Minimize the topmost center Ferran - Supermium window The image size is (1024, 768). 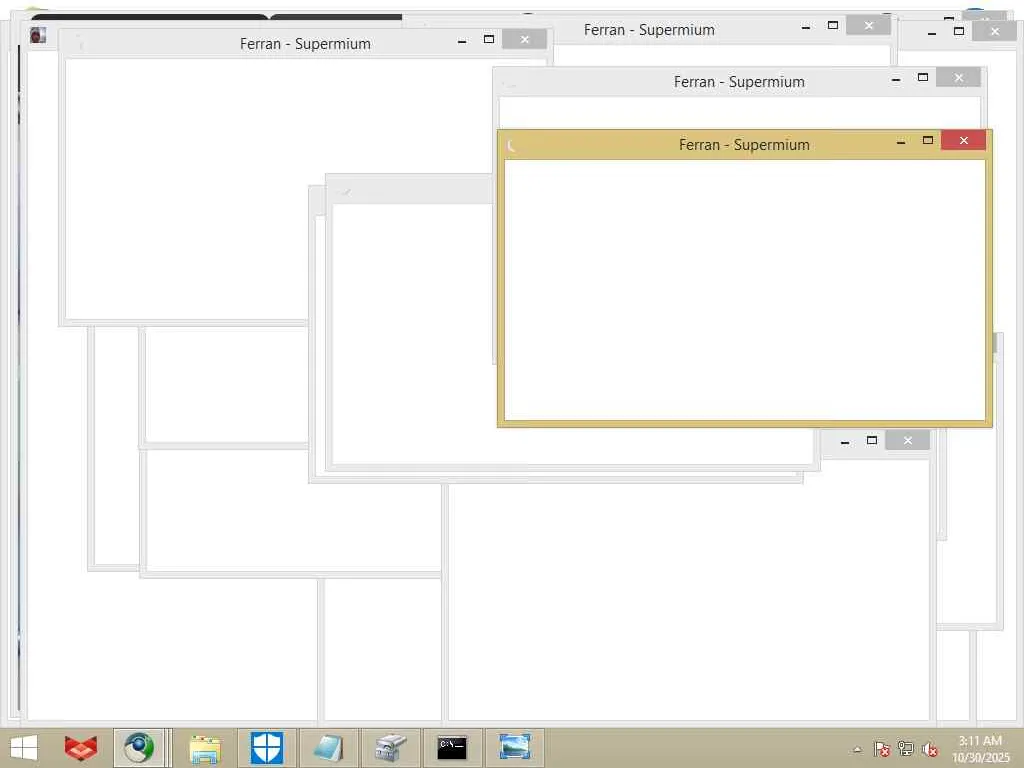(806, 25)
